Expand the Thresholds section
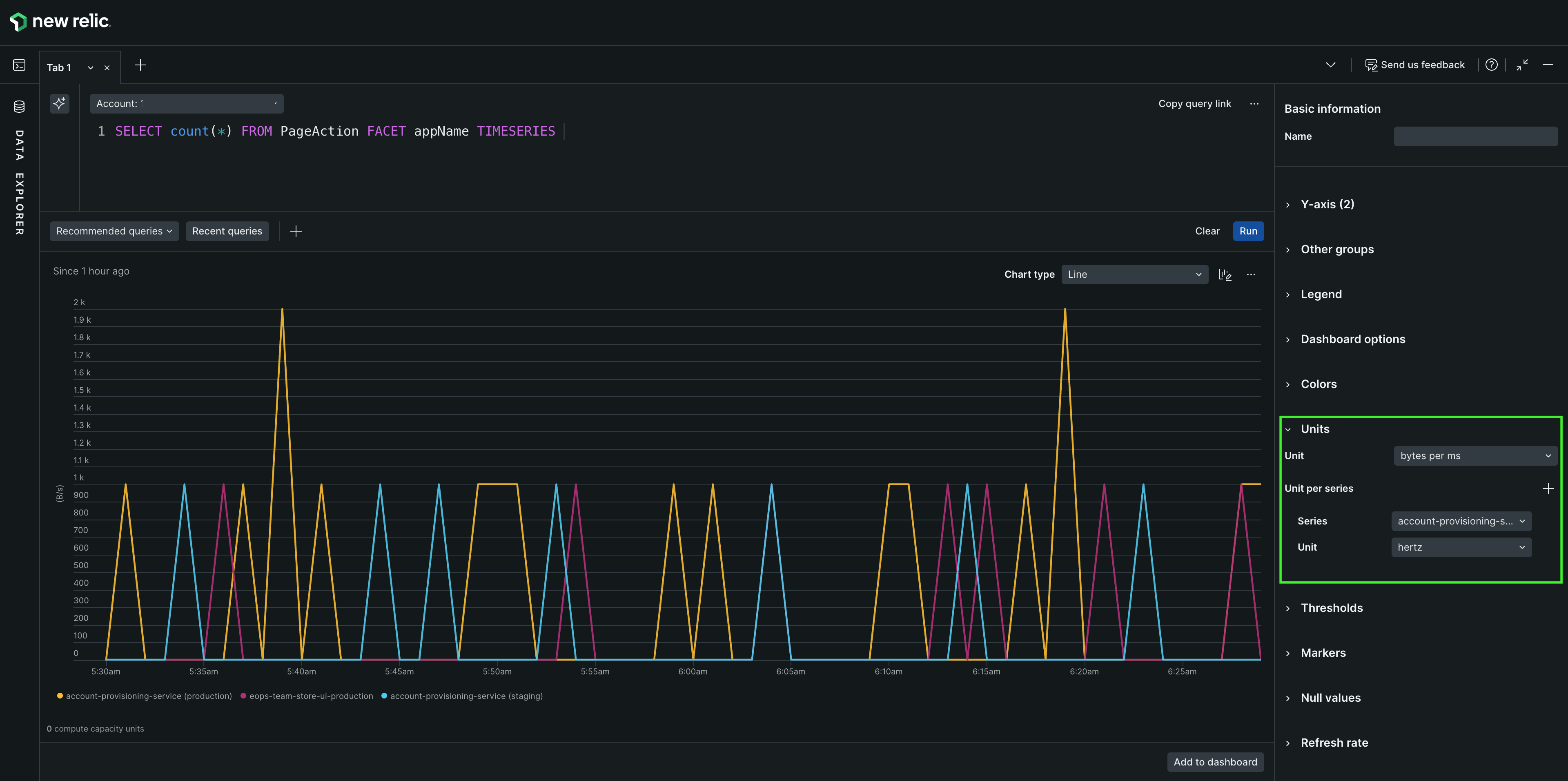The height and width of the screenshot is (781, 1568). [x=1331, y=607]
